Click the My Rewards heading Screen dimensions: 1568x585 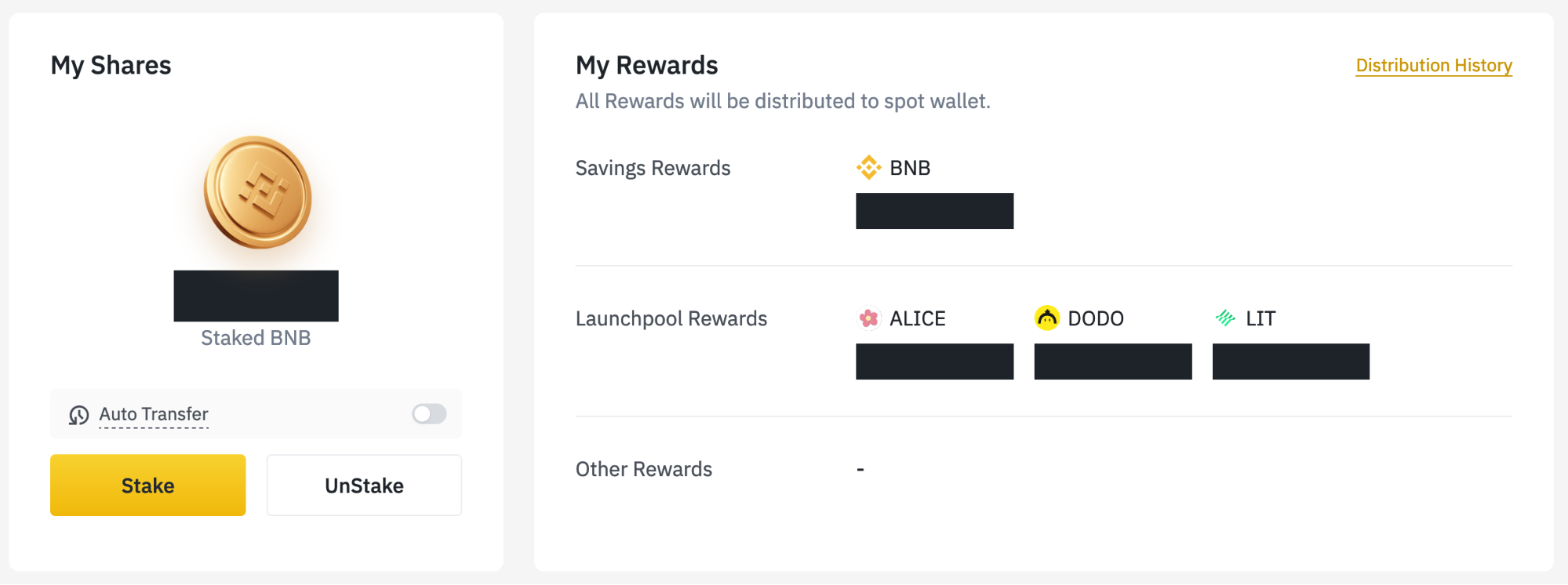(x=646, y=65)
